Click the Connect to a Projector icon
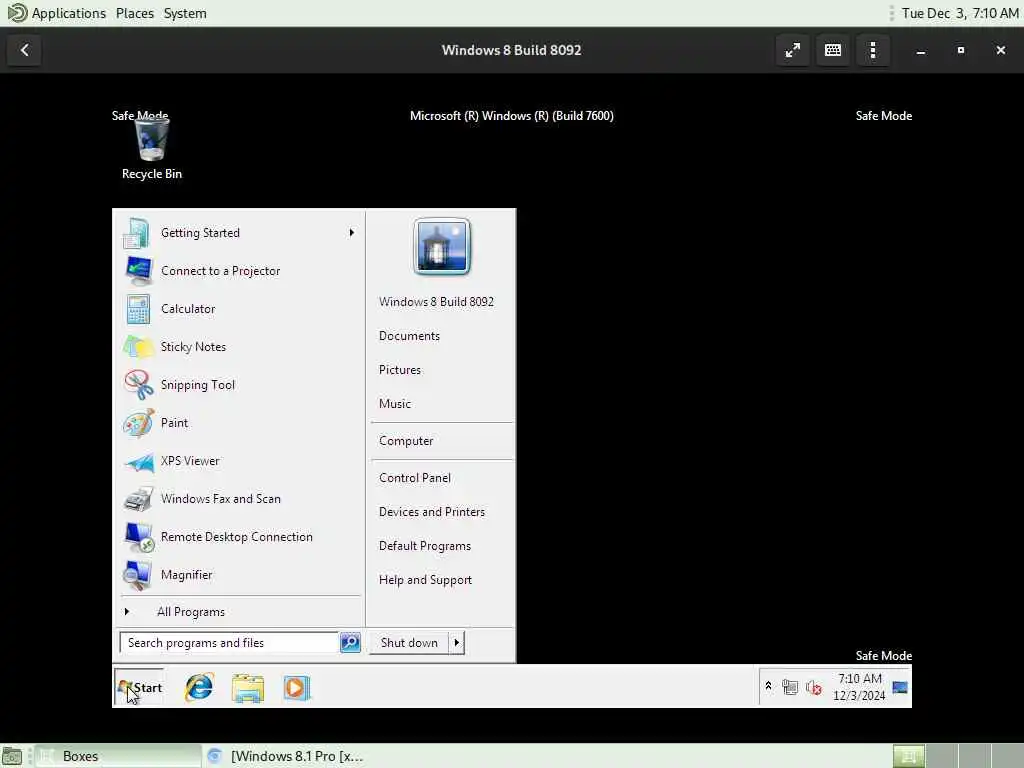1024x768 pixels. [x=138, y=271]
